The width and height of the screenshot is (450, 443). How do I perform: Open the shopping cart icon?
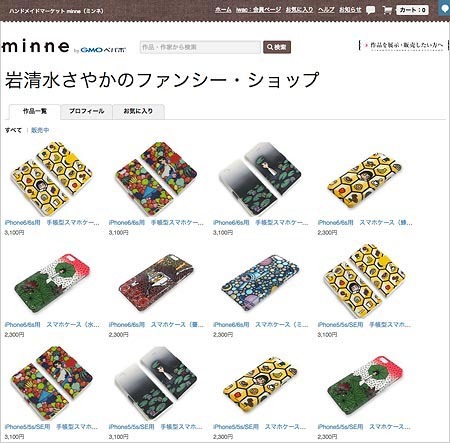pyautogui.click(x=387, y=10)
